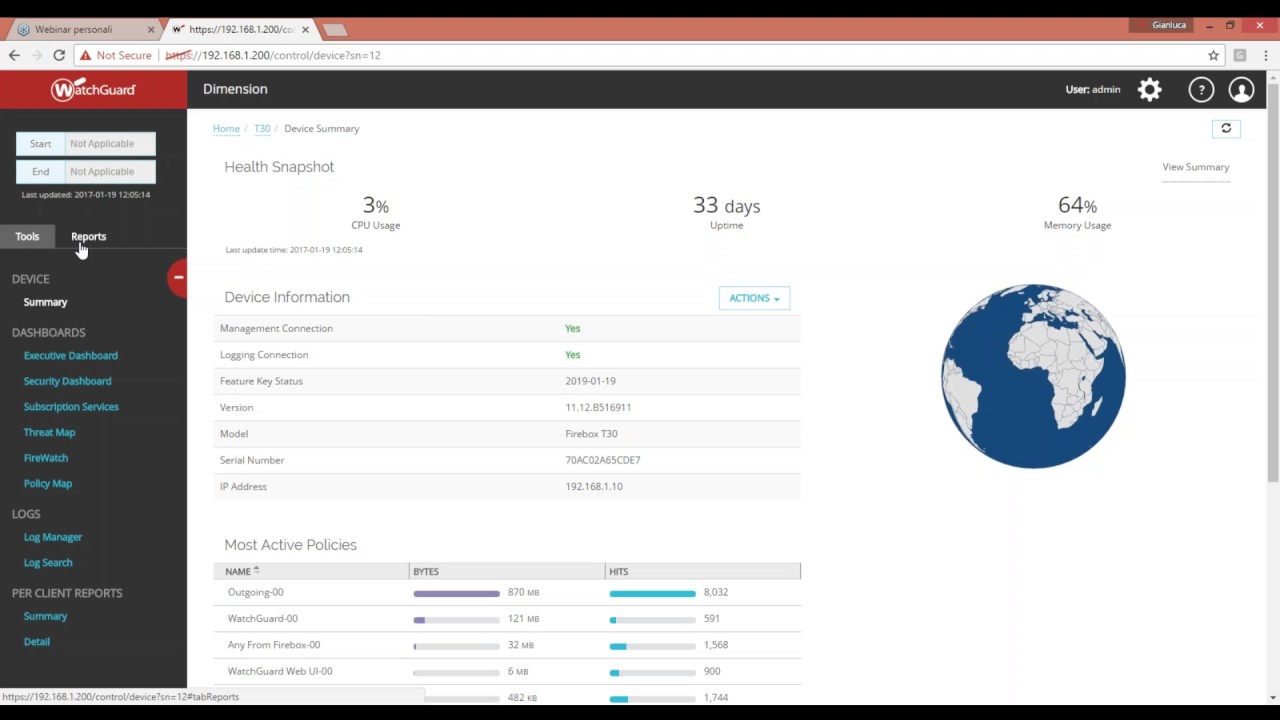Click the WatchGuard logo

pos(93,90)
